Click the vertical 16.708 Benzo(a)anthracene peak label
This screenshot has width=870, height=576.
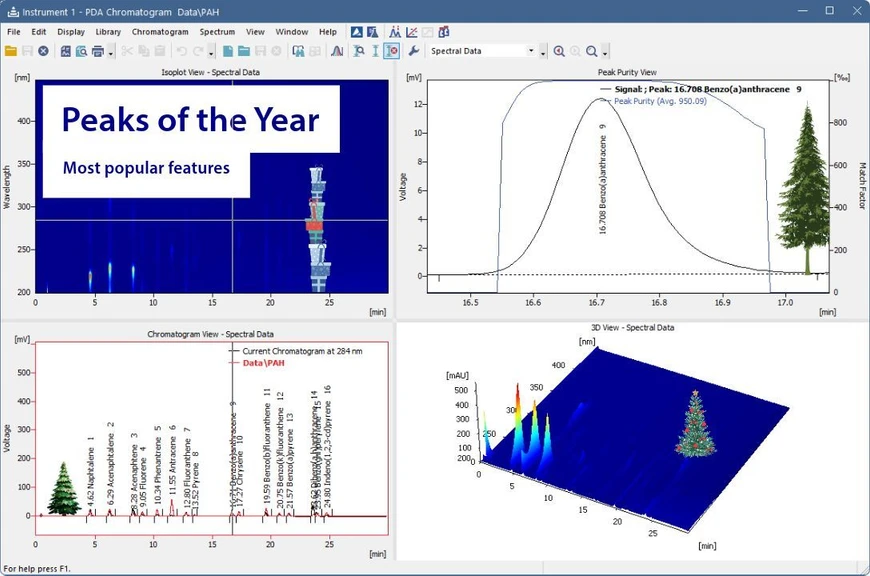point(603,179)
